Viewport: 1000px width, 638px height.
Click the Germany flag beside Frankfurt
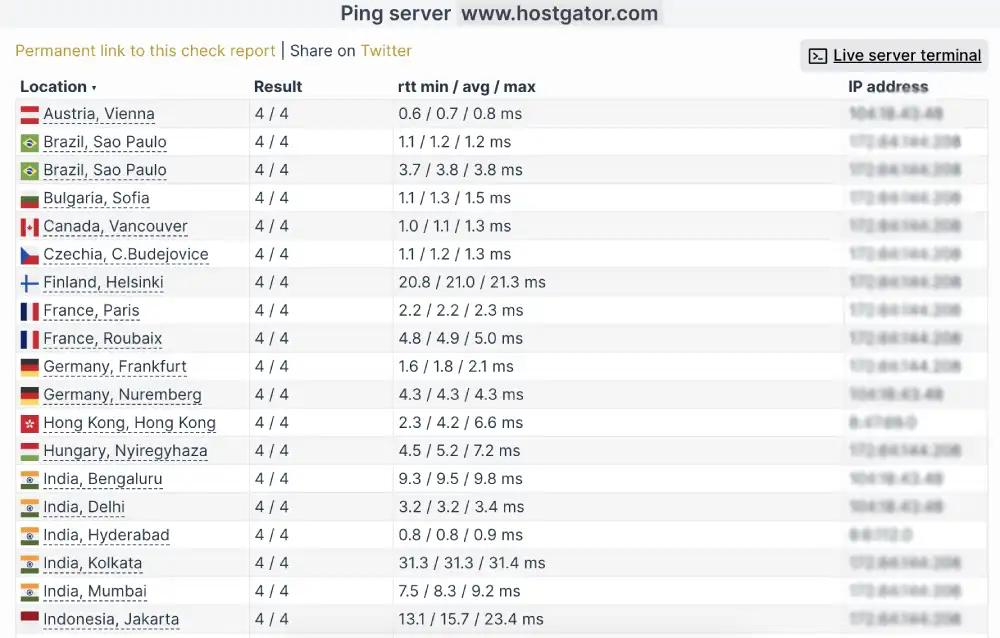(28, 366)
